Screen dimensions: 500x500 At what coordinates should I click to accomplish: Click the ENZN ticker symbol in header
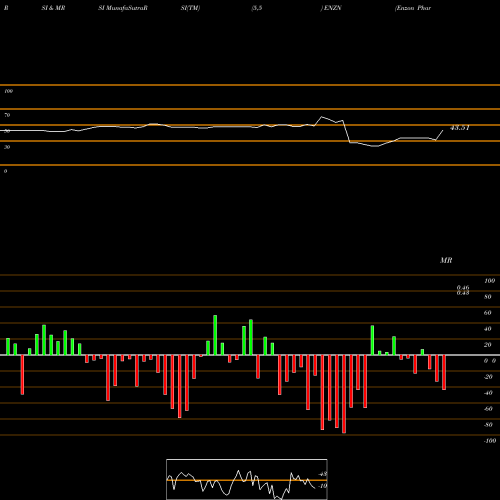tap(332, 8)
